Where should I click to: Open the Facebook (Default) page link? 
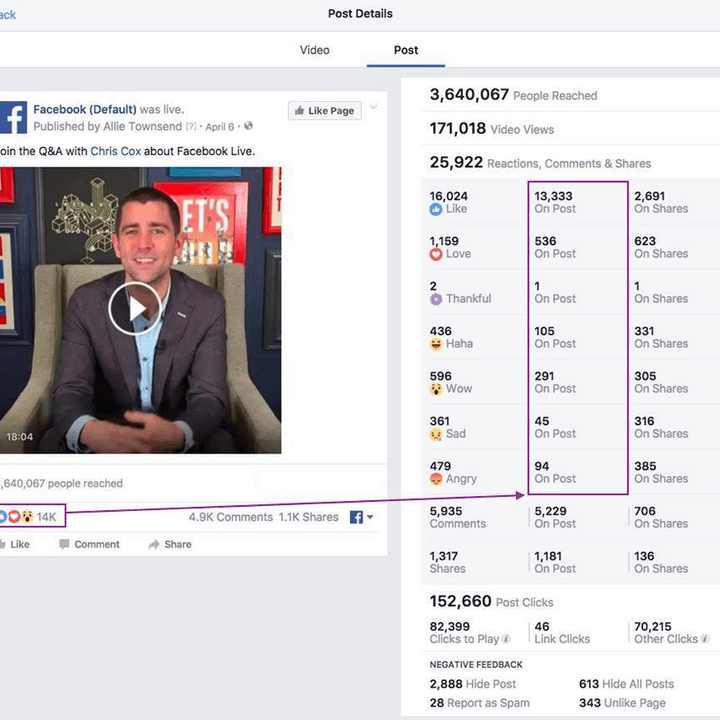85,109
